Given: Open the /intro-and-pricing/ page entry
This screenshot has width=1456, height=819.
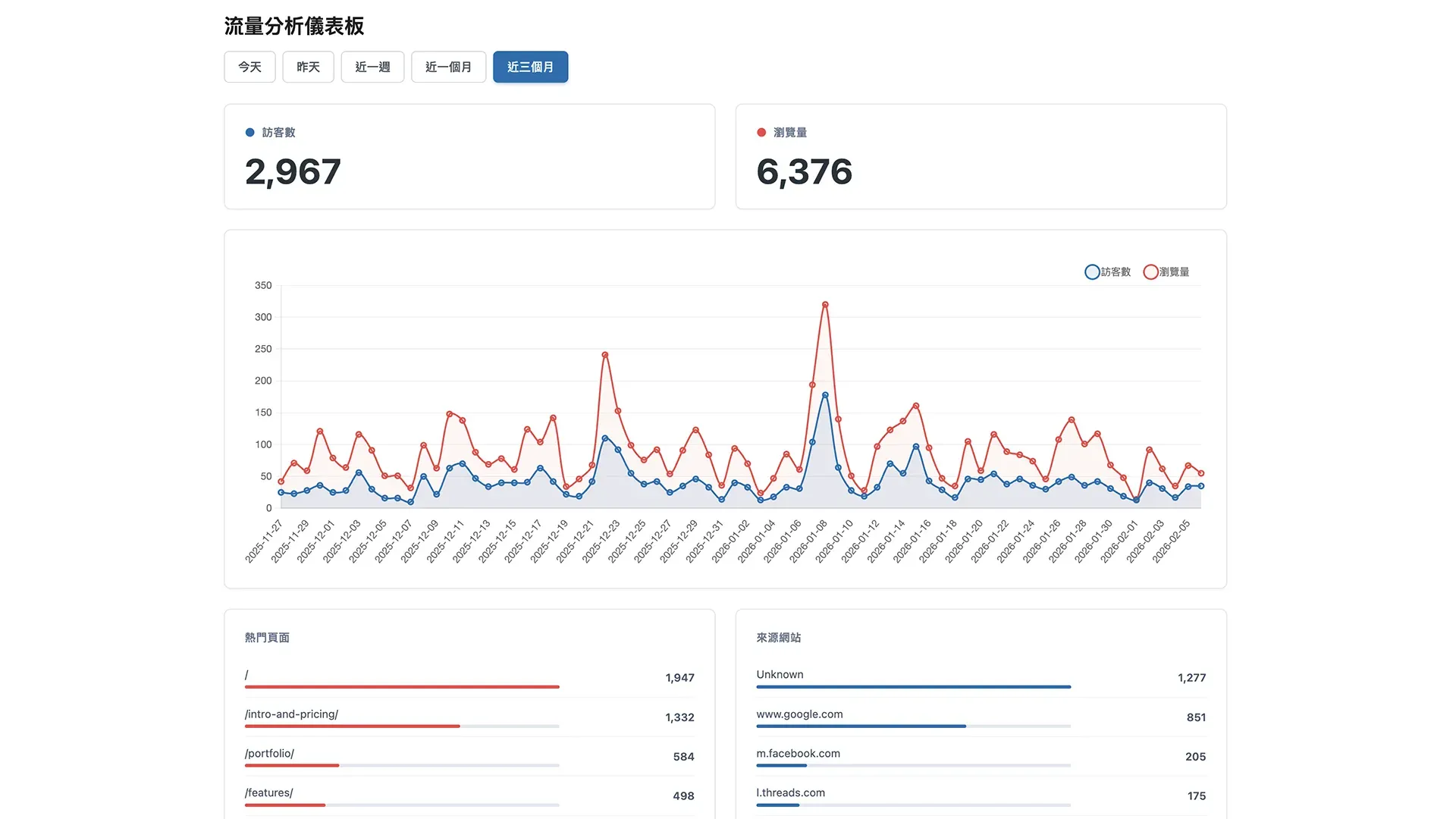Looking at the screenshot, I should click(x=291, y=714).
